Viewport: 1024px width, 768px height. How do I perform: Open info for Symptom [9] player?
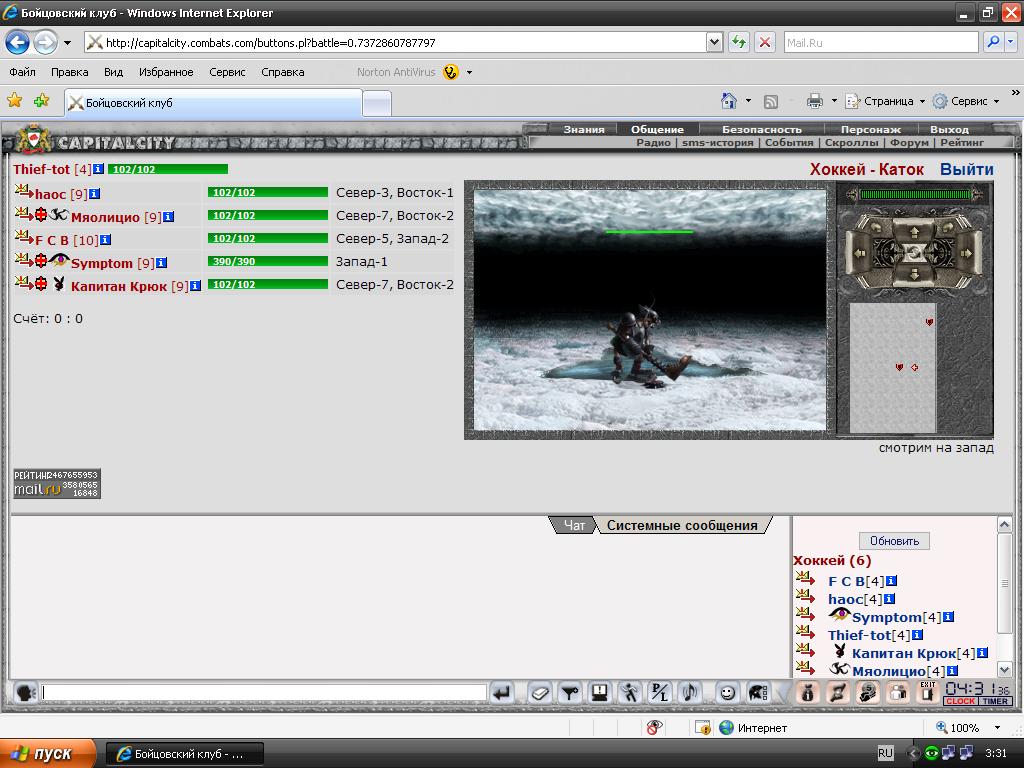click(x=161, y=263)
